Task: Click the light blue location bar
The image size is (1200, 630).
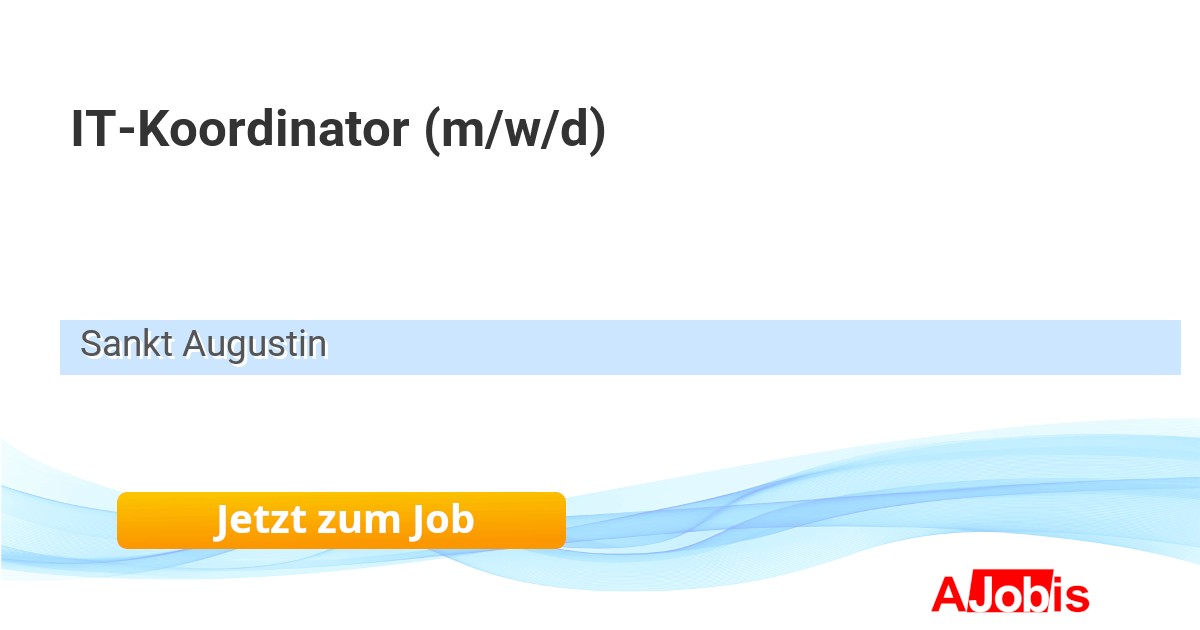Action: tap(700, 347)
